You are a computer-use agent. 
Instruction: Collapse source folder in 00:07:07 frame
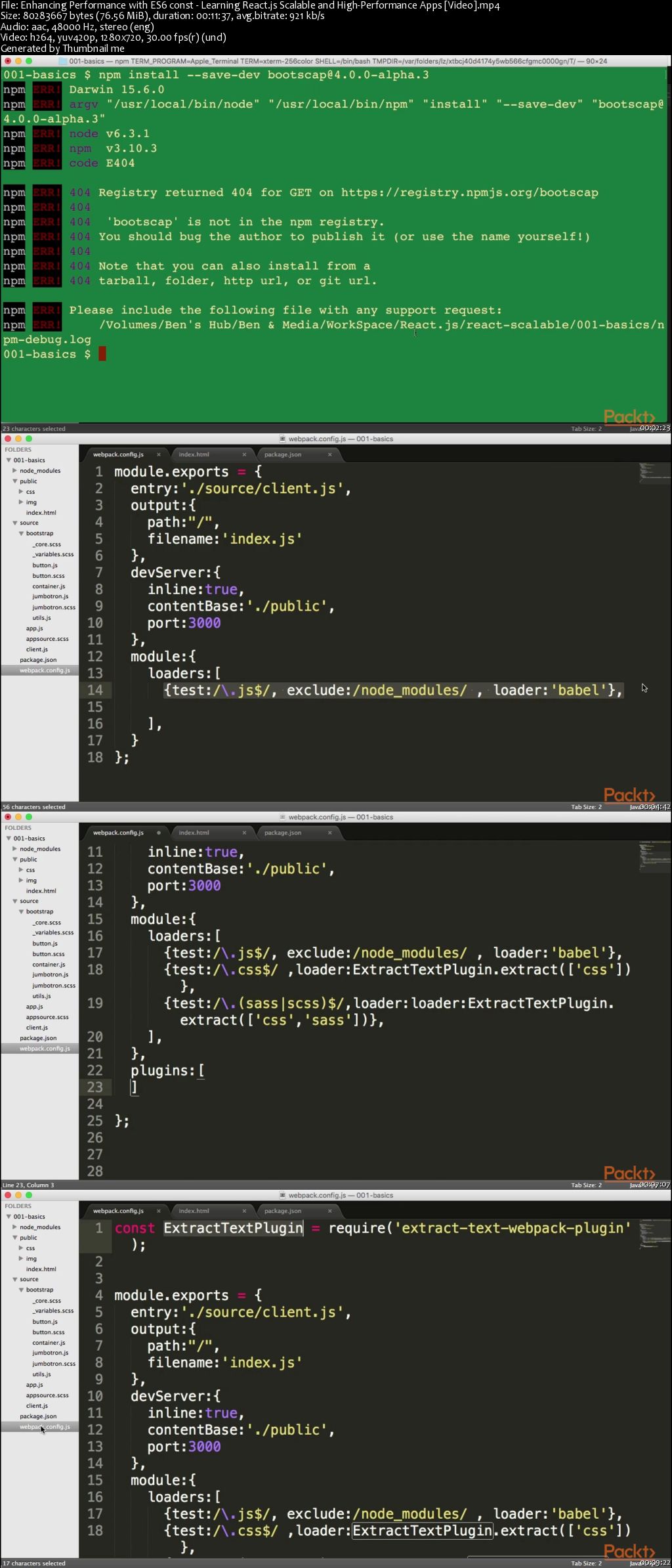click(x=14, y=902)
